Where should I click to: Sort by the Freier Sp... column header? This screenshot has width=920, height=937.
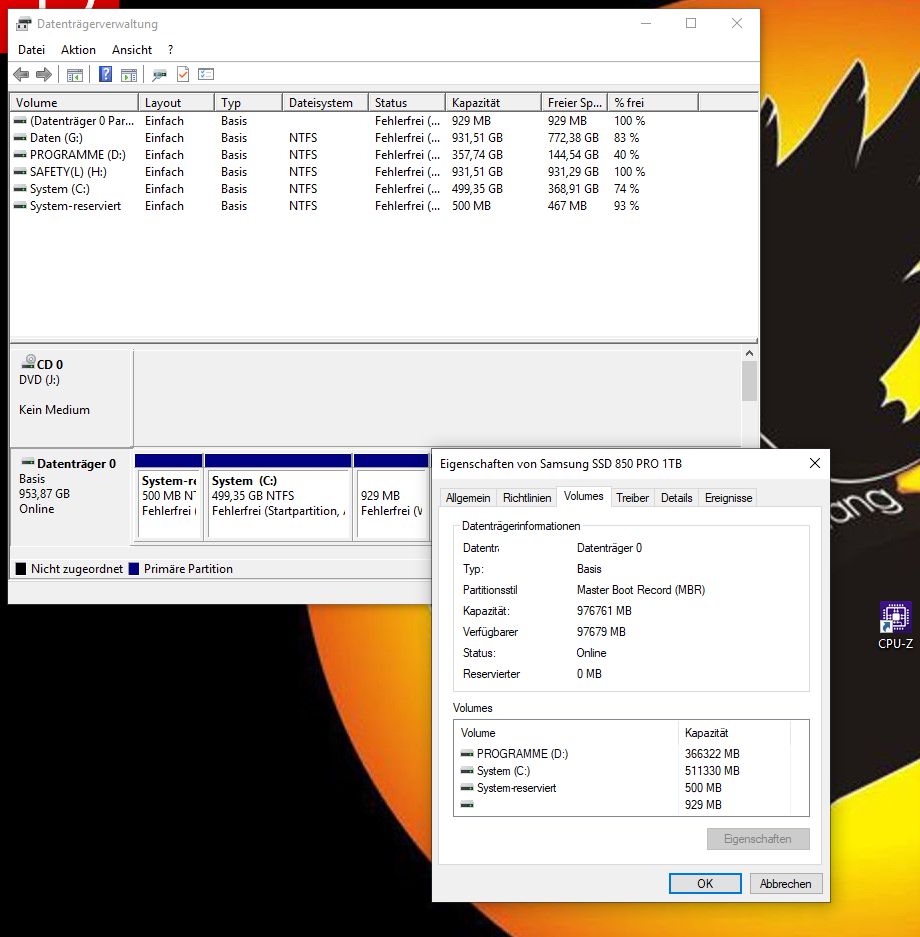(x=575, y=102)
